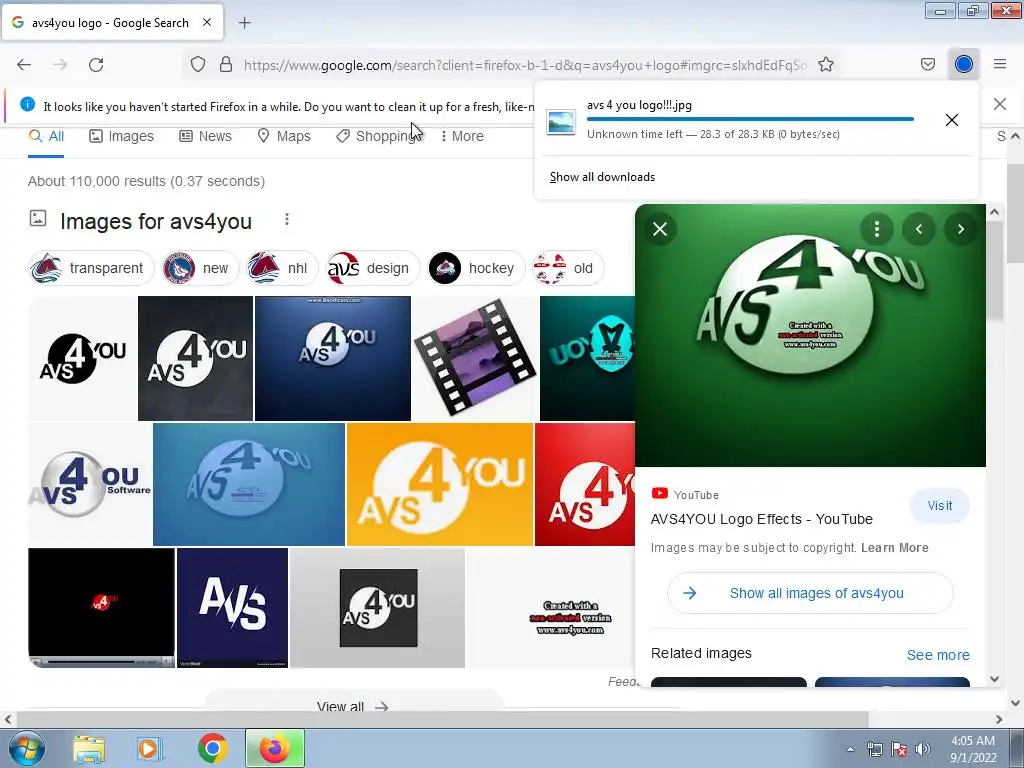Screen dimensions: 1024x768
Task: Show hidden system tray icons
Action: click(850, 749)
